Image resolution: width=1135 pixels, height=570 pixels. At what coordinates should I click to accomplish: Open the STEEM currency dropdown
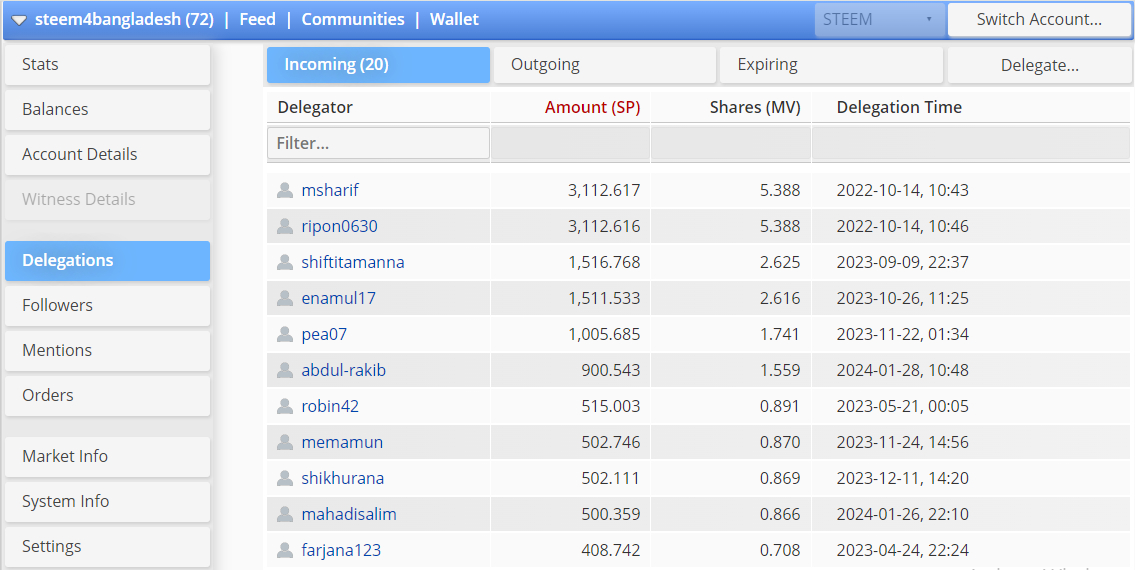click(878, 19)
